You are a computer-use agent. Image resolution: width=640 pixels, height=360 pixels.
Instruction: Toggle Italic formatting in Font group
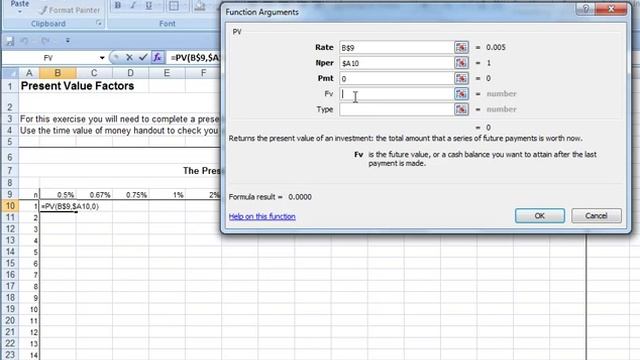tap(133, 6)
